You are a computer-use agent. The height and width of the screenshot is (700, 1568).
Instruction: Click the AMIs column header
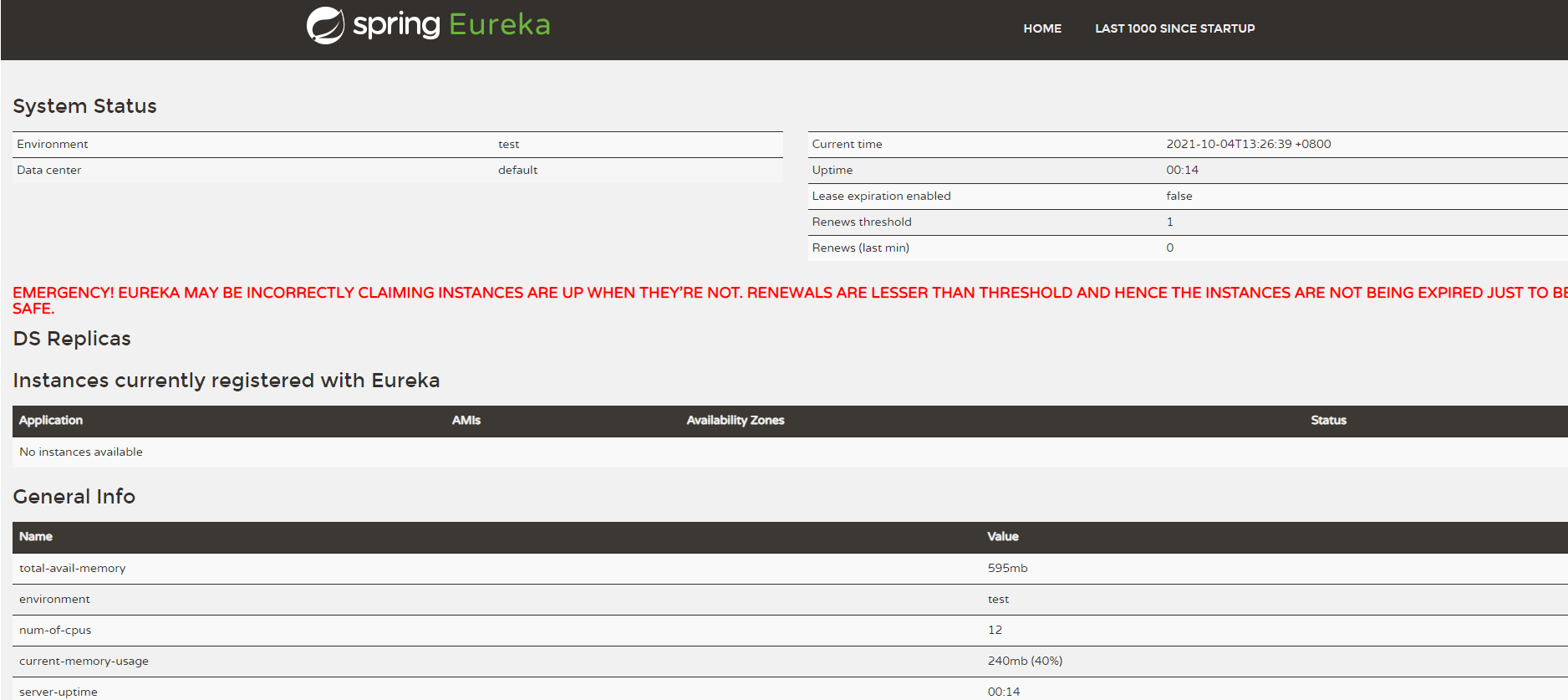point(466,421)
